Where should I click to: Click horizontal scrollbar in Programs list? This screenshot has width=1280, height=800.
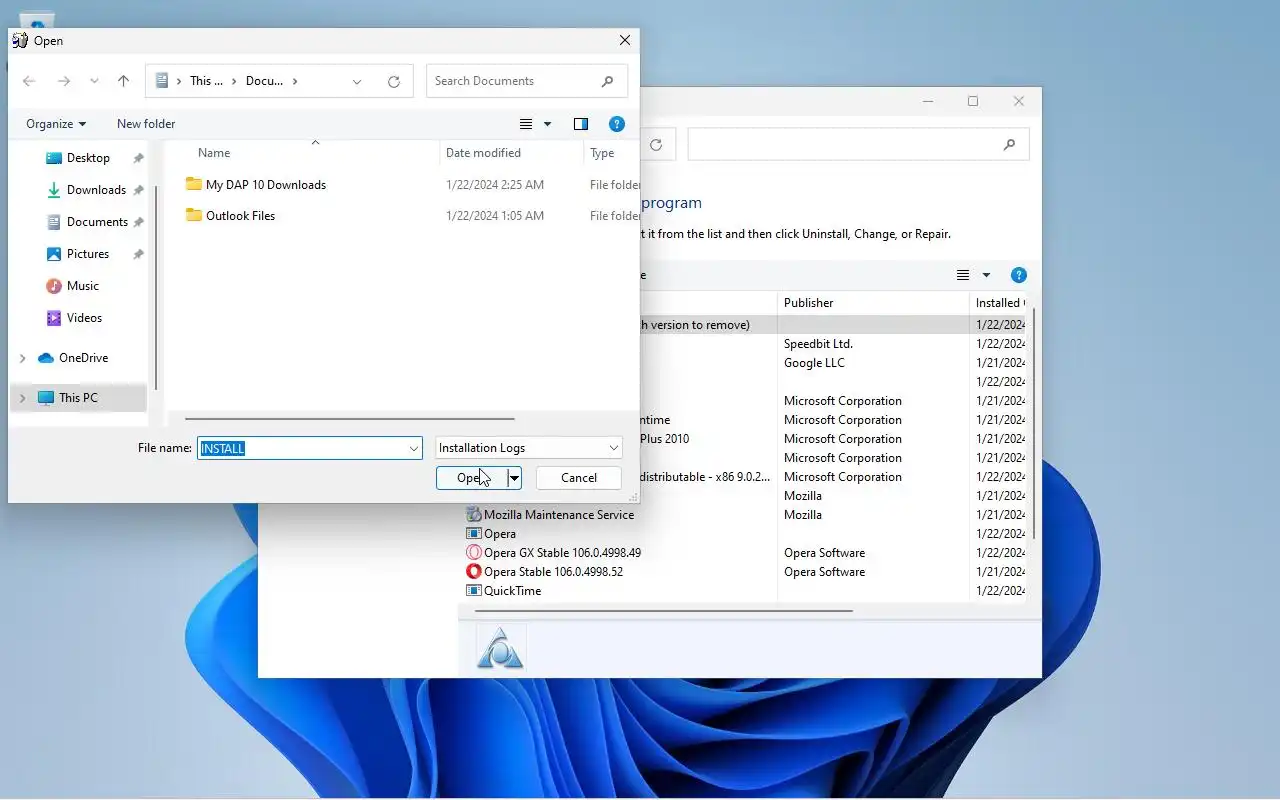(x=663, y=611)
